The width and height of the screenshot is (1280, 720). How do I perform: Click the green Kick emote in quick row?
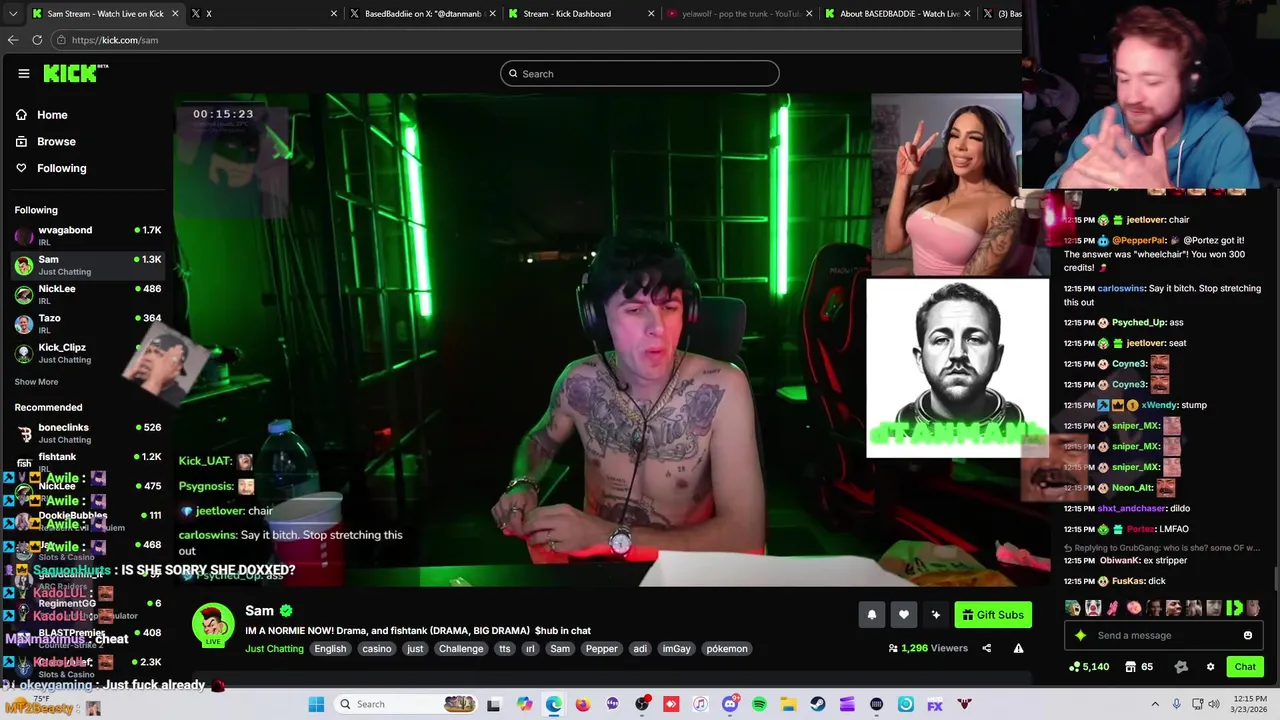(x=1234, y=607)
